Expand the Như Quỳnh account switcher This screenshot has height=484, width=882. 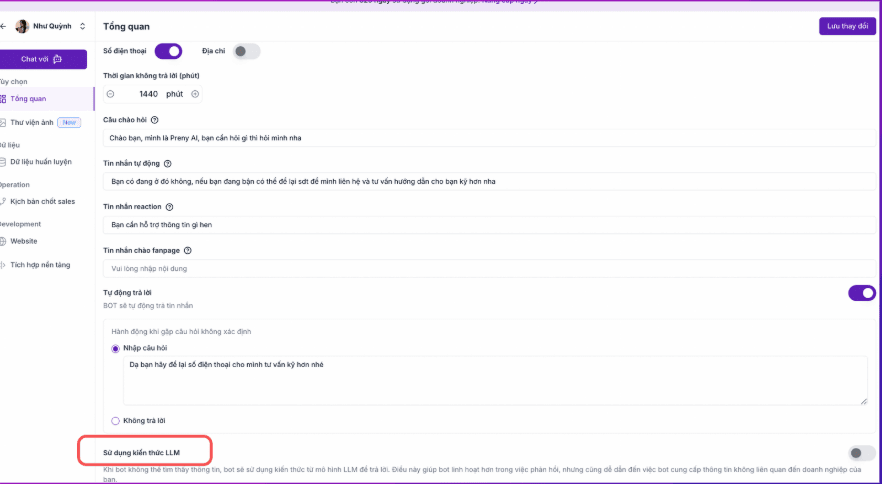point(82,26)
